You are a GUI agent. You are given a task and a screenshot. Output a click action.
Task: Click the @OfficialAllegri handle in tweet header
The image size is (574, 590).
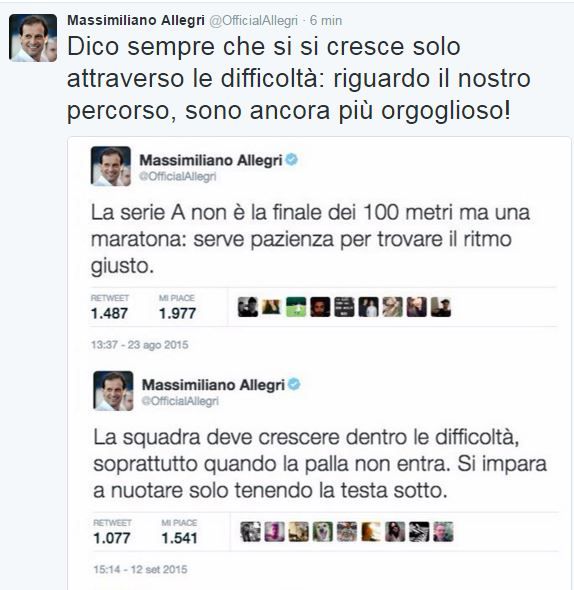tap(253, 21)
